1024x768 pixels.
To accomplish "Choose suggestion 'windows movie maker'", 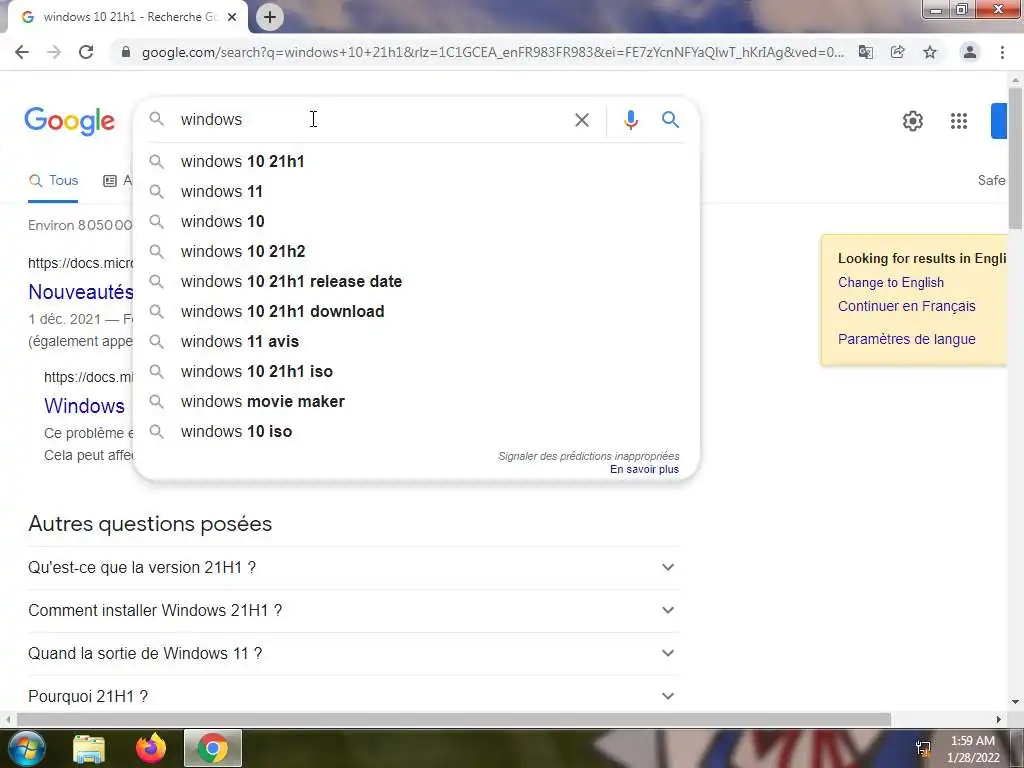I will pos(416,402).
